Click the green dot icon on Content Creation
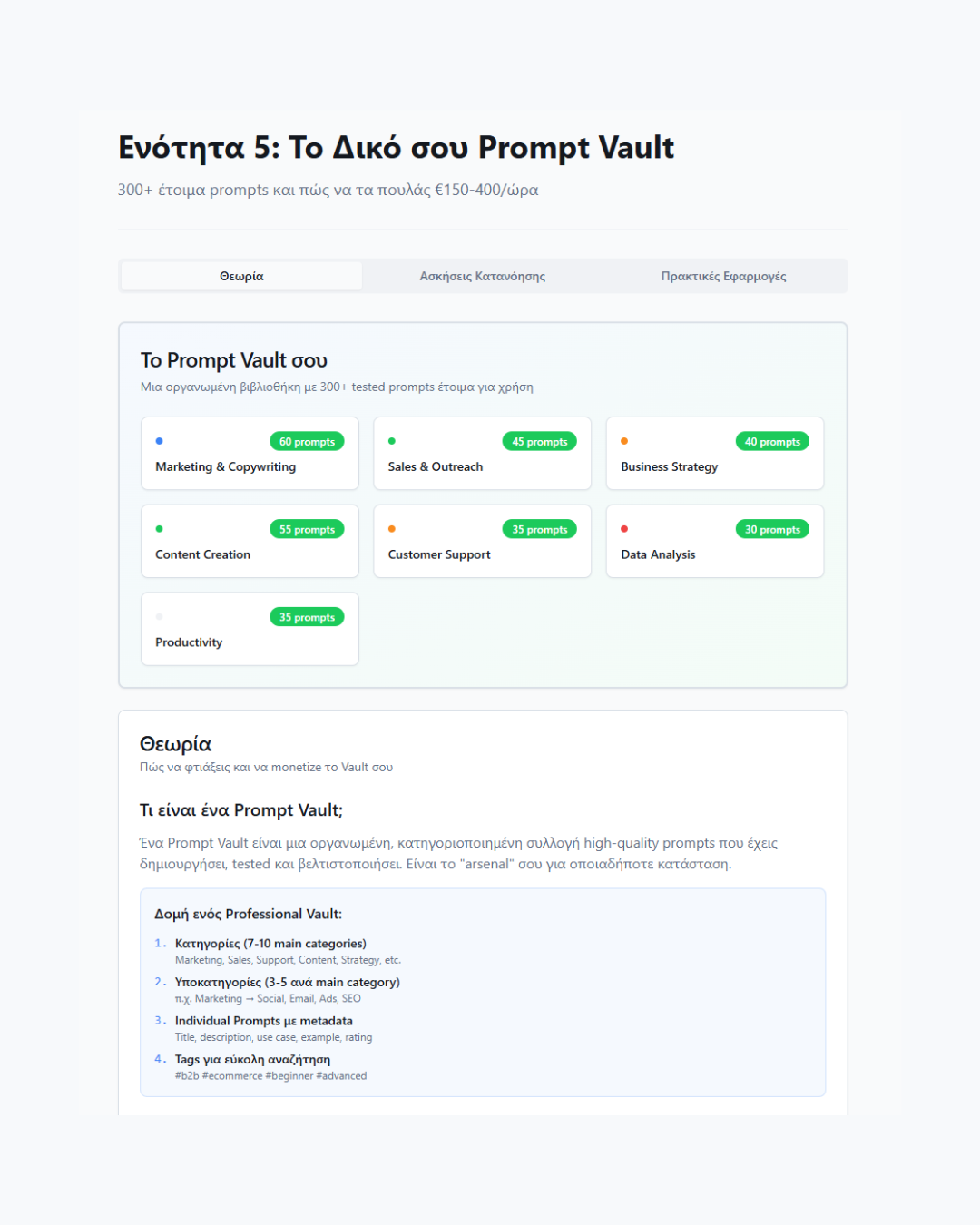This screenshot has width=980, height=1225. (x=160, y=528)
